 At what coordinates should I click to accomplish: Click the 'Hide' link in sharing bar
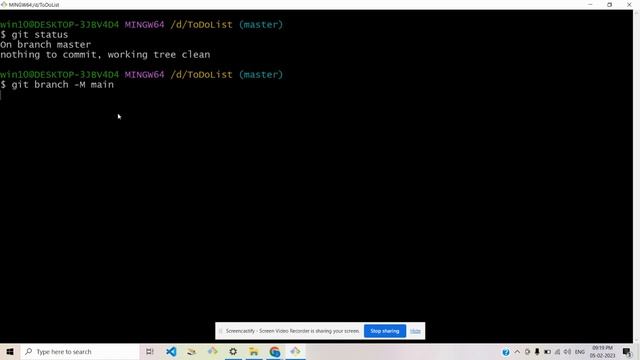[x=415, y=331]
